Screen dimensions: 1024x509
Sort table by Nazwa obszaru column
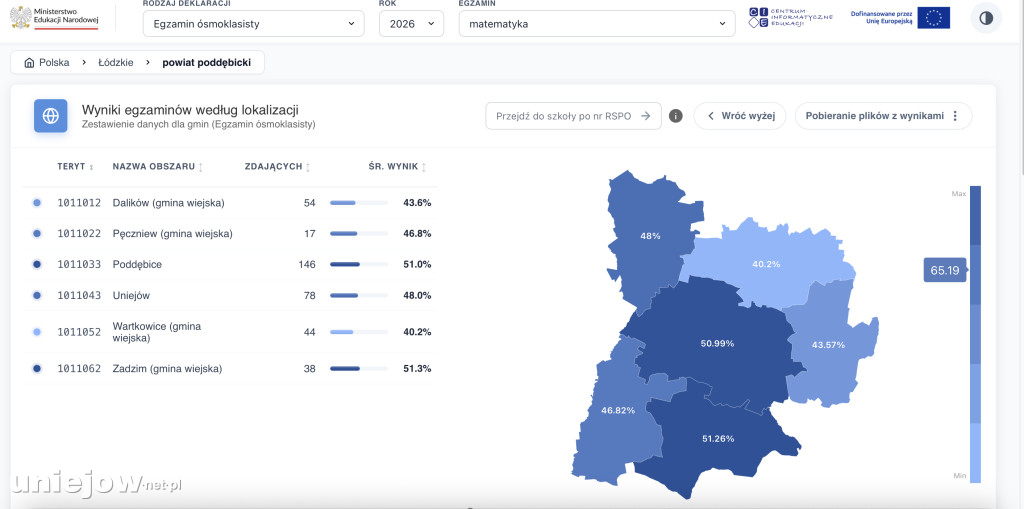tap(158, 167)
